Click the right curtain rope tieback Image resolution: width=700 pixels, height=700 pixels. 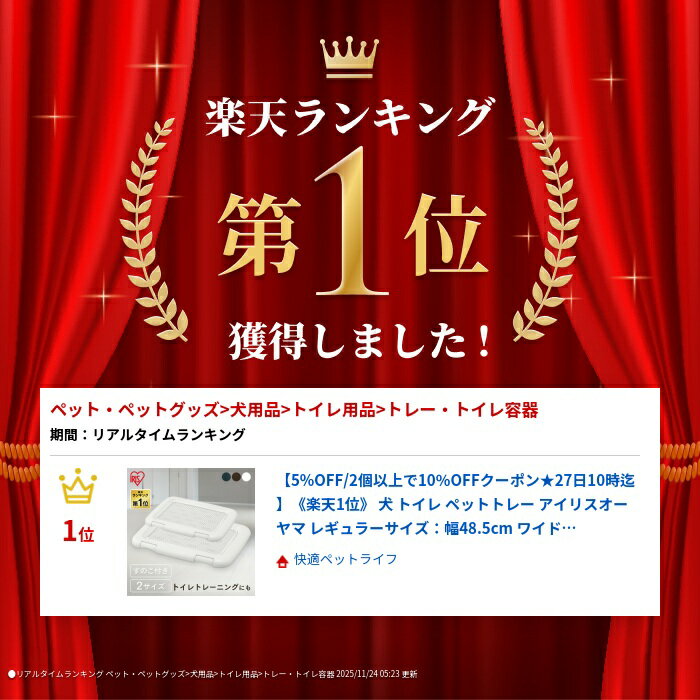[x=679, y=462]
